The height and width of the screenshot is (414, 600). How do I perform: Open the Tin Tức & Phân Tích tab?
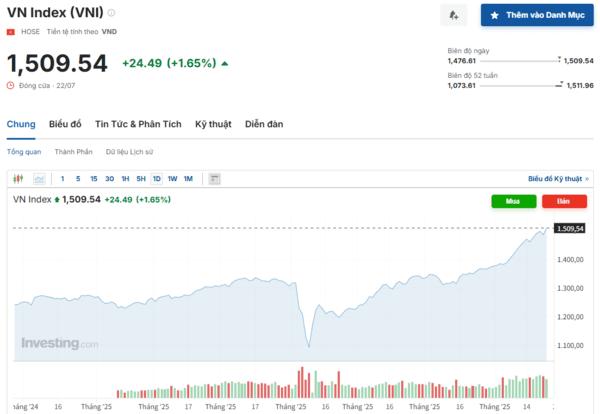click(138, 124)
